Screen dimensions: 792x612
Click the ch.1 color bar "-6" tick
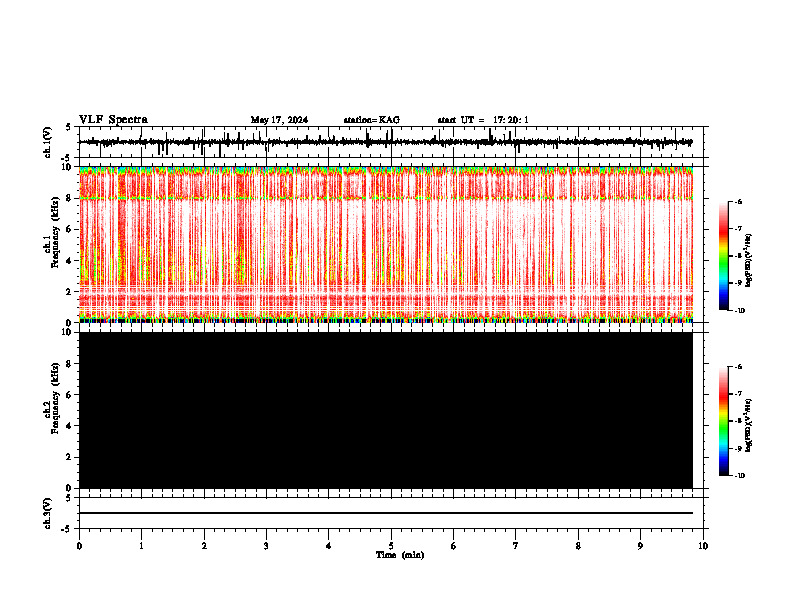coord(739,202)
